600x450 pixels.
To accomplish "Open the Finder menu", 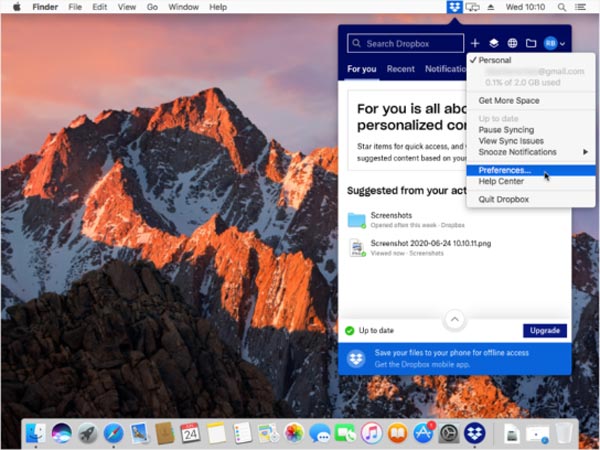I will pos(45,7).
